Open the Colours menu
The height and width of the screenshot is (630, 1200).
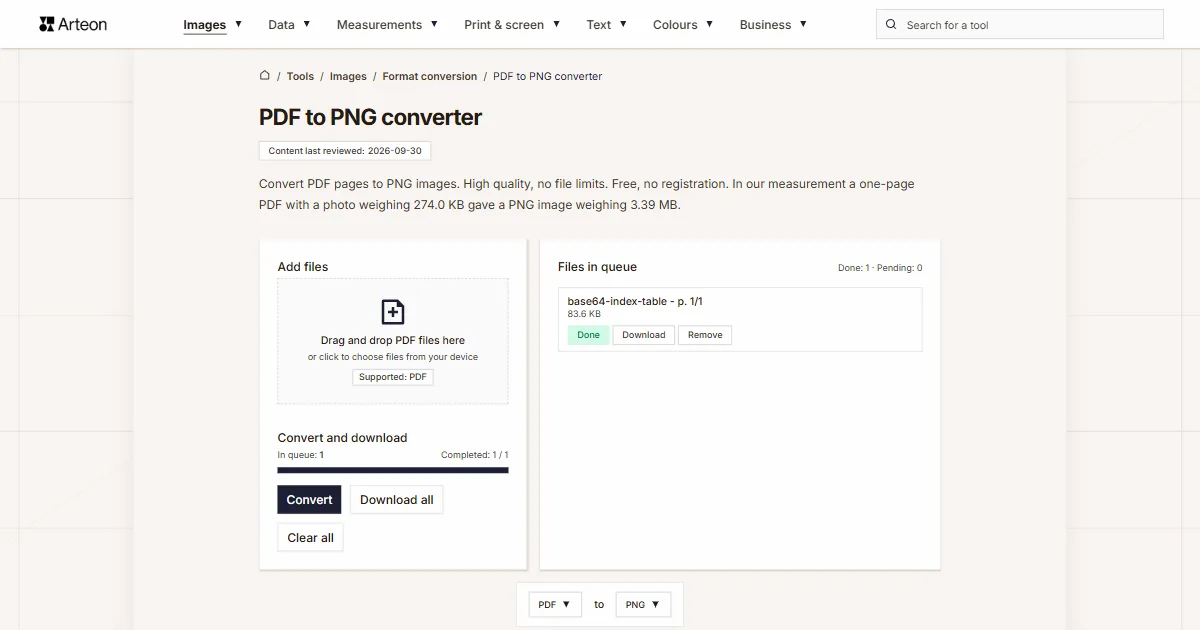pos(683,25)
